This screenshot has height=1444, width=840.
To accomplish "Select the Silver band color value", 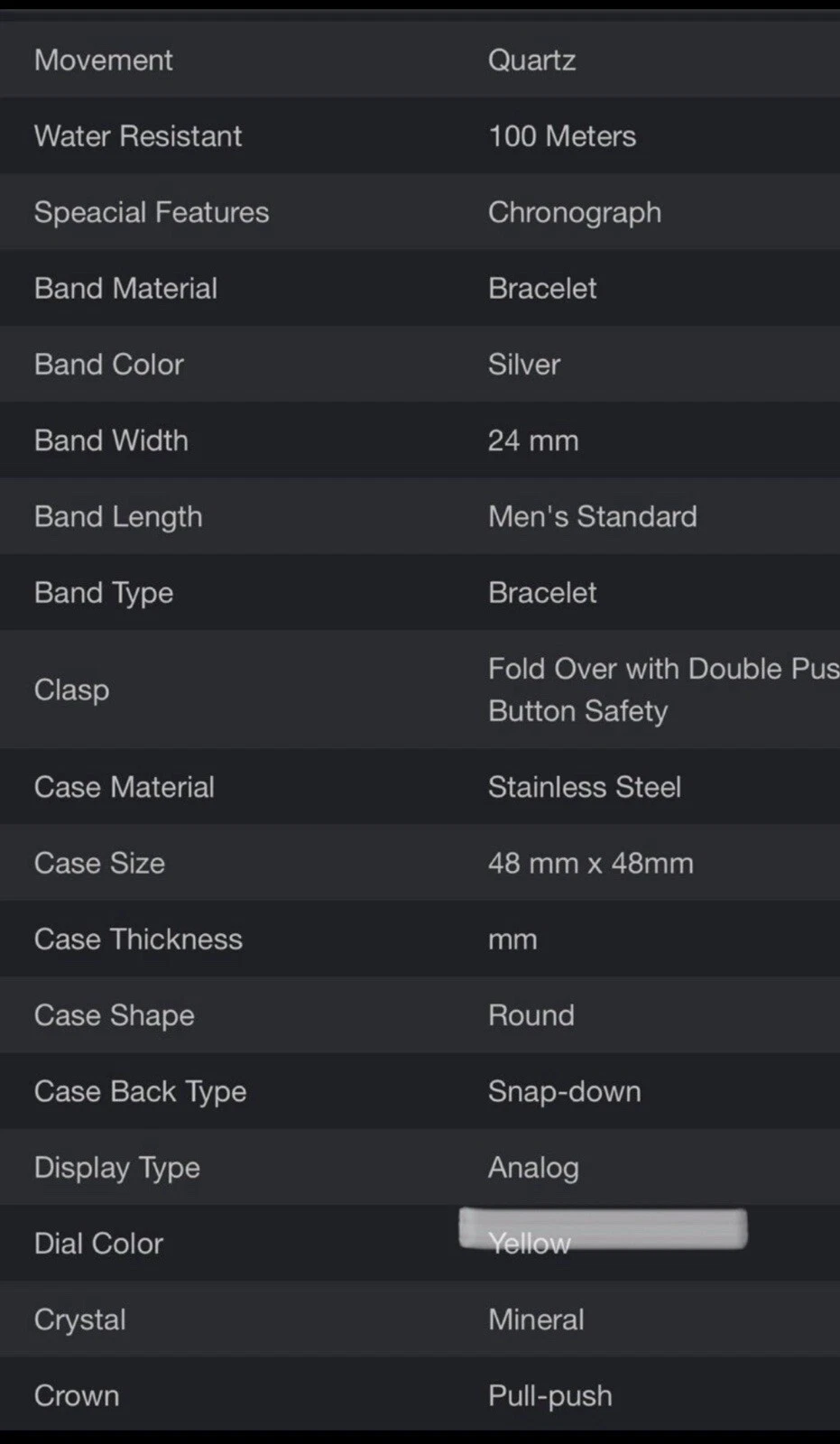I will tap(524, 365).
